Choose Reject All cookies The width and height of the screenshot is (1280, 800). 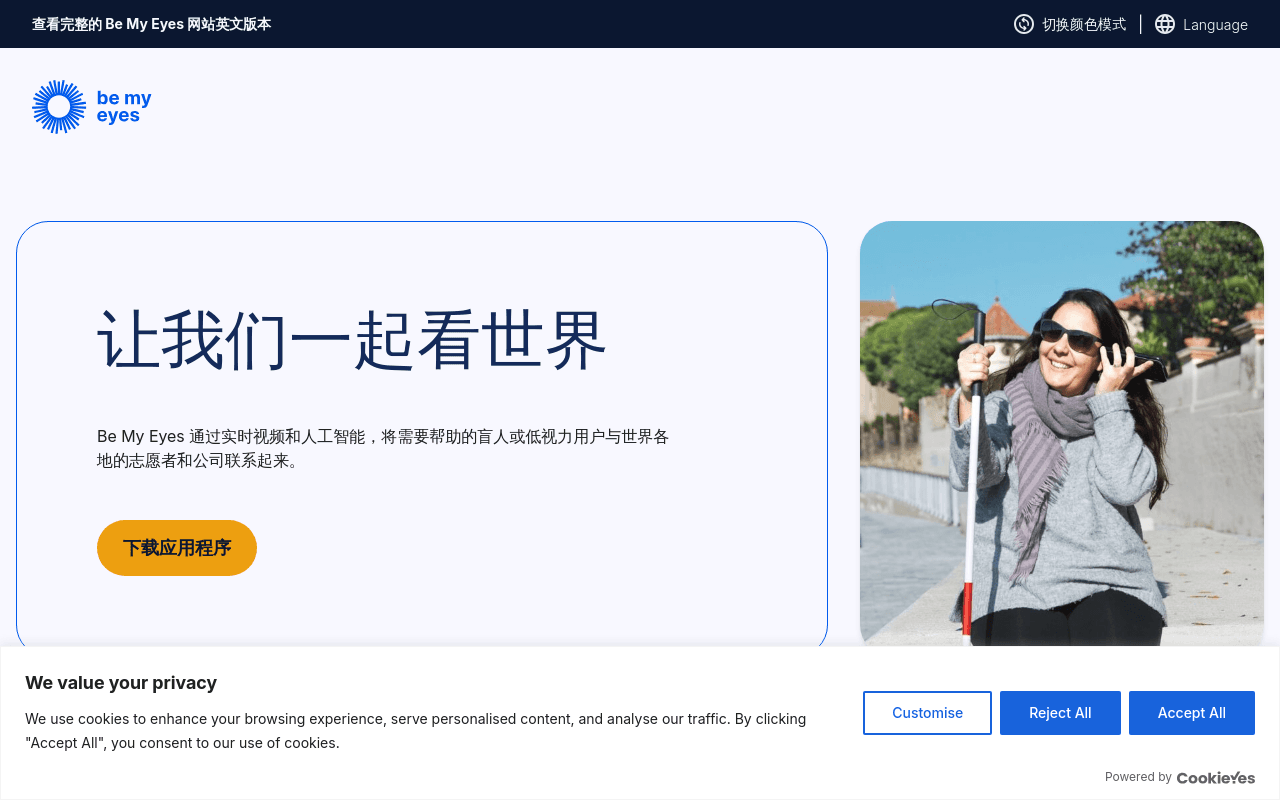point(1060,713)
